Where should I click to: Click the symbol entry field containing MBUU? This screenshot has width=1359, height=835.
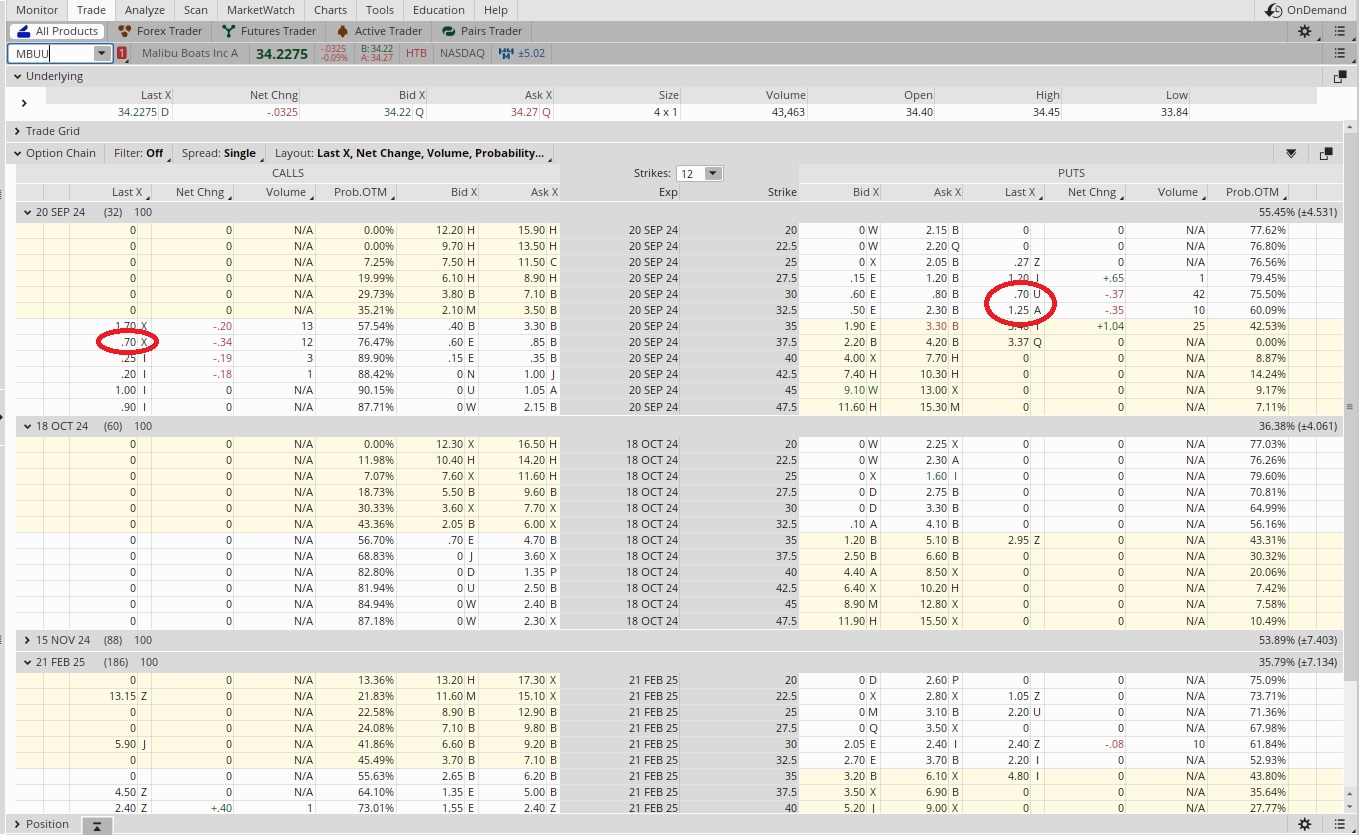[51, 54]
